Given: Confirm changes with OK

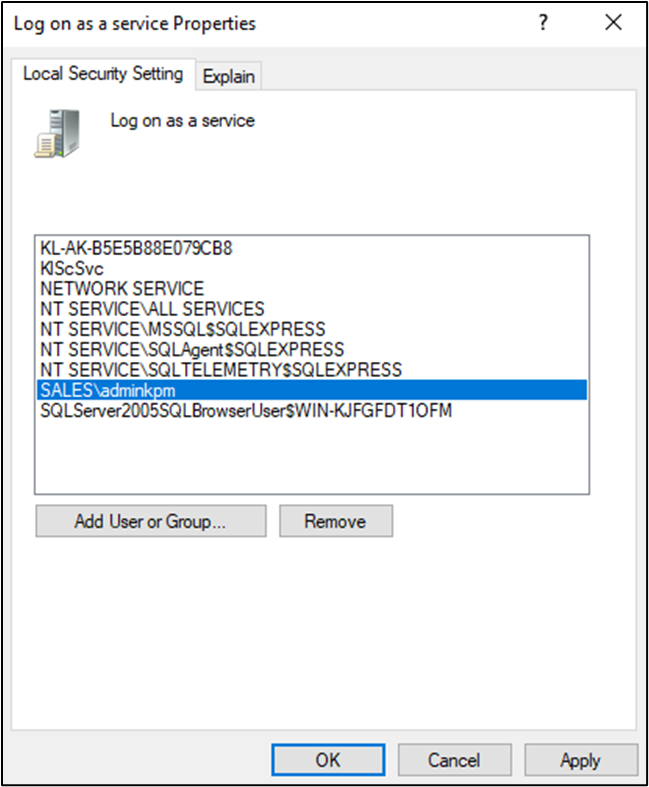Looking at the screenshot, I should (x=328, y=760).
